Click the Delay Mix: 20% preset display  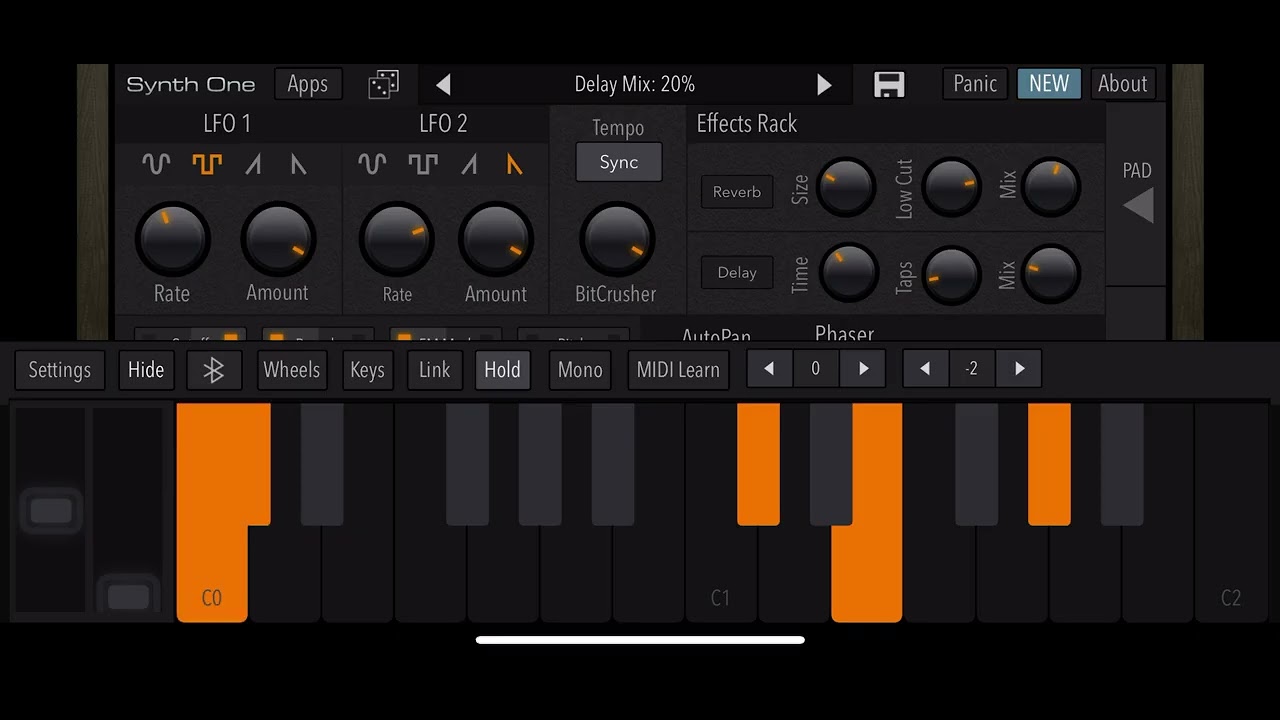635,84
